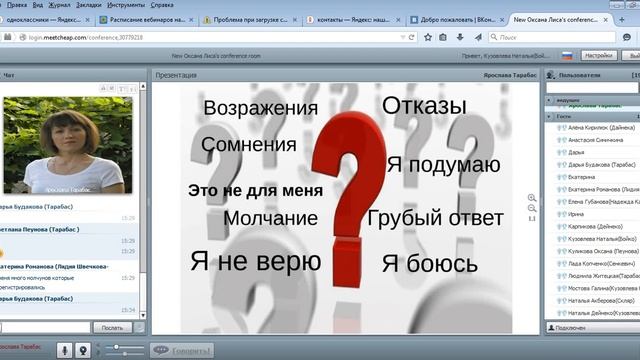
Task: Open the Подключен status dropdown
Action: click(x=593, y=327)
